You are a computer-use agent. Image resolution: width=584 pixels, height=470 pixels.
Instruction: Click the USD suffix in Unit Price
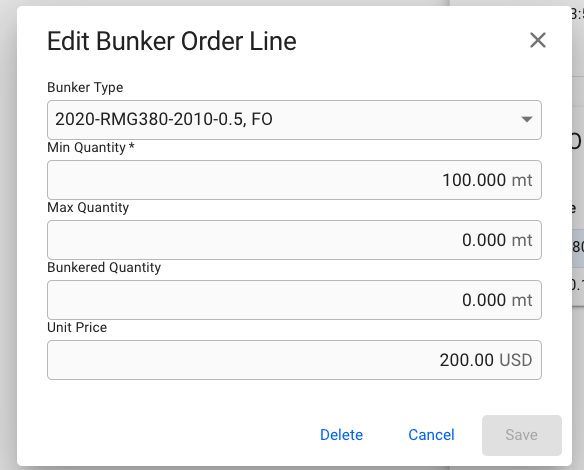click(x=515, y=360)
